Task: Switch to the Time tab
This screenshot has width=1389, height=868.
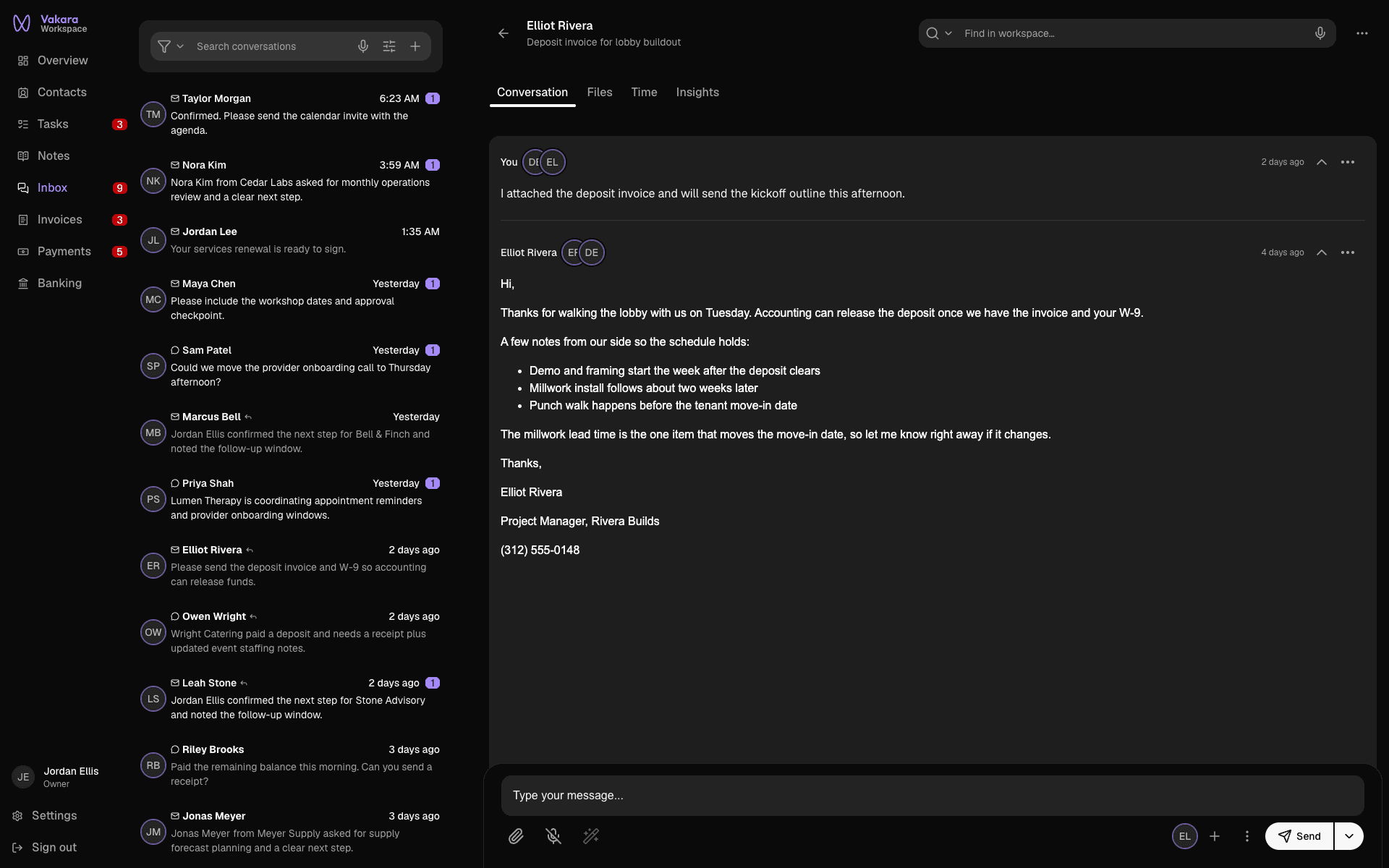Action: click(x=644, y=93)
